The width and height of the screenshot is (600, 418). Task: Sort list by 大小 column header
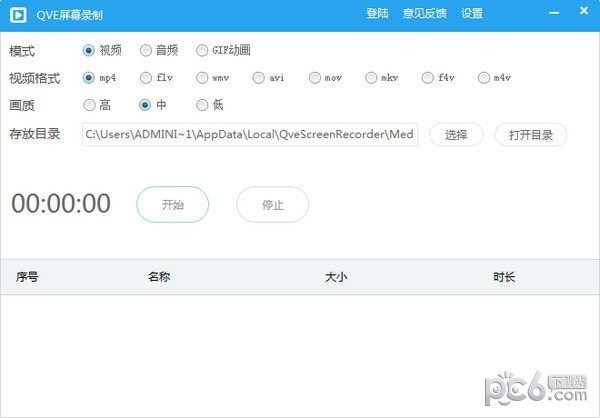pyautogui.click(x=335, y=277)
